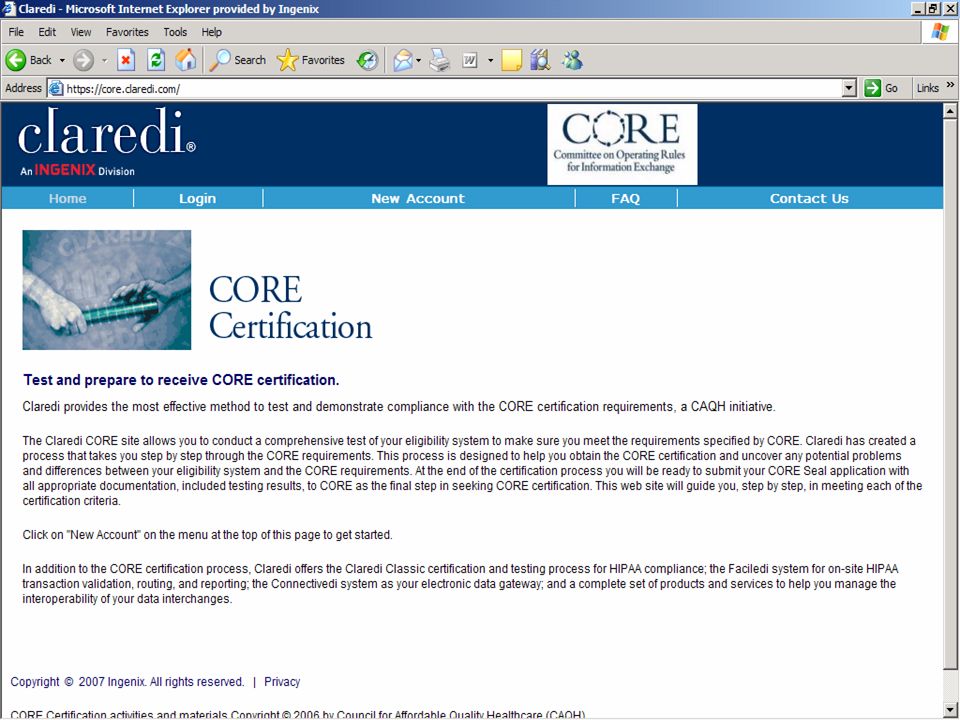The height and width of the screenshot is (720, 960).
Task: Open the Edit menu
Action: [x=47, y=32]
